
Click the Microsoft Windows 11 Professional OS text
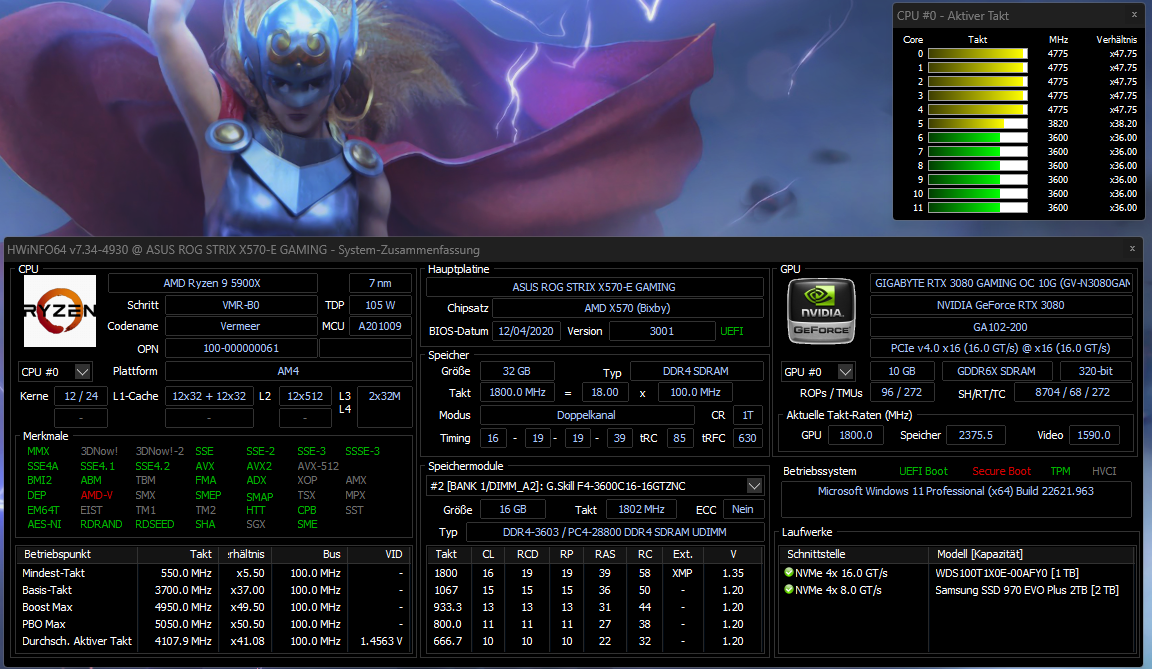[x=955, y=491]
